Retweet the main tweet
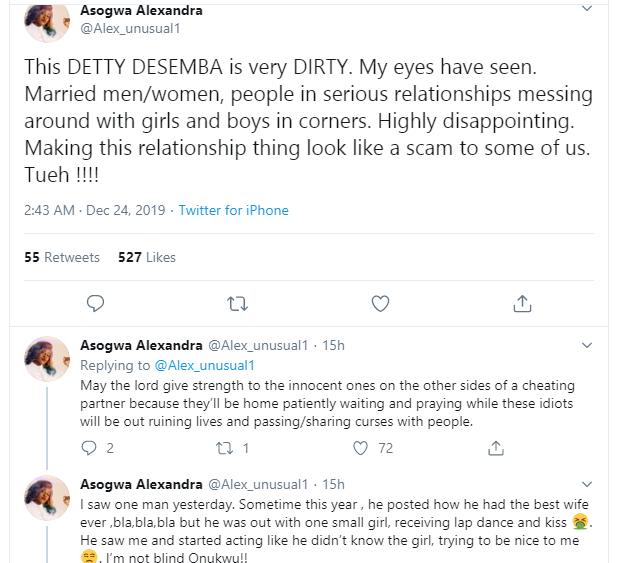Viewport: 621px width, 563px height. pos(238,302)
